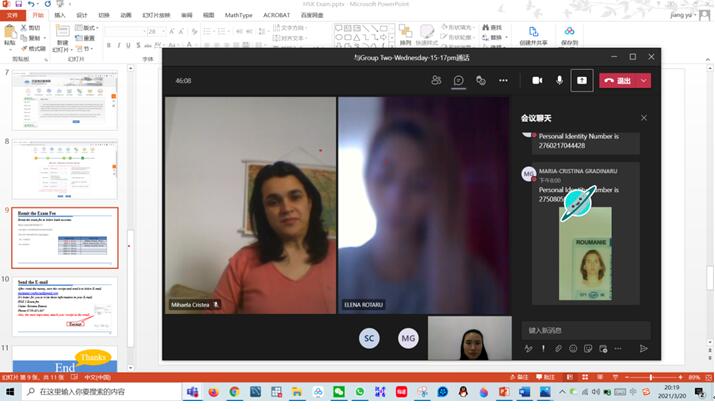Open the Copy dropdown arrow in PowerPoint
Screen dimensions: 715x409
coord(45,38)
